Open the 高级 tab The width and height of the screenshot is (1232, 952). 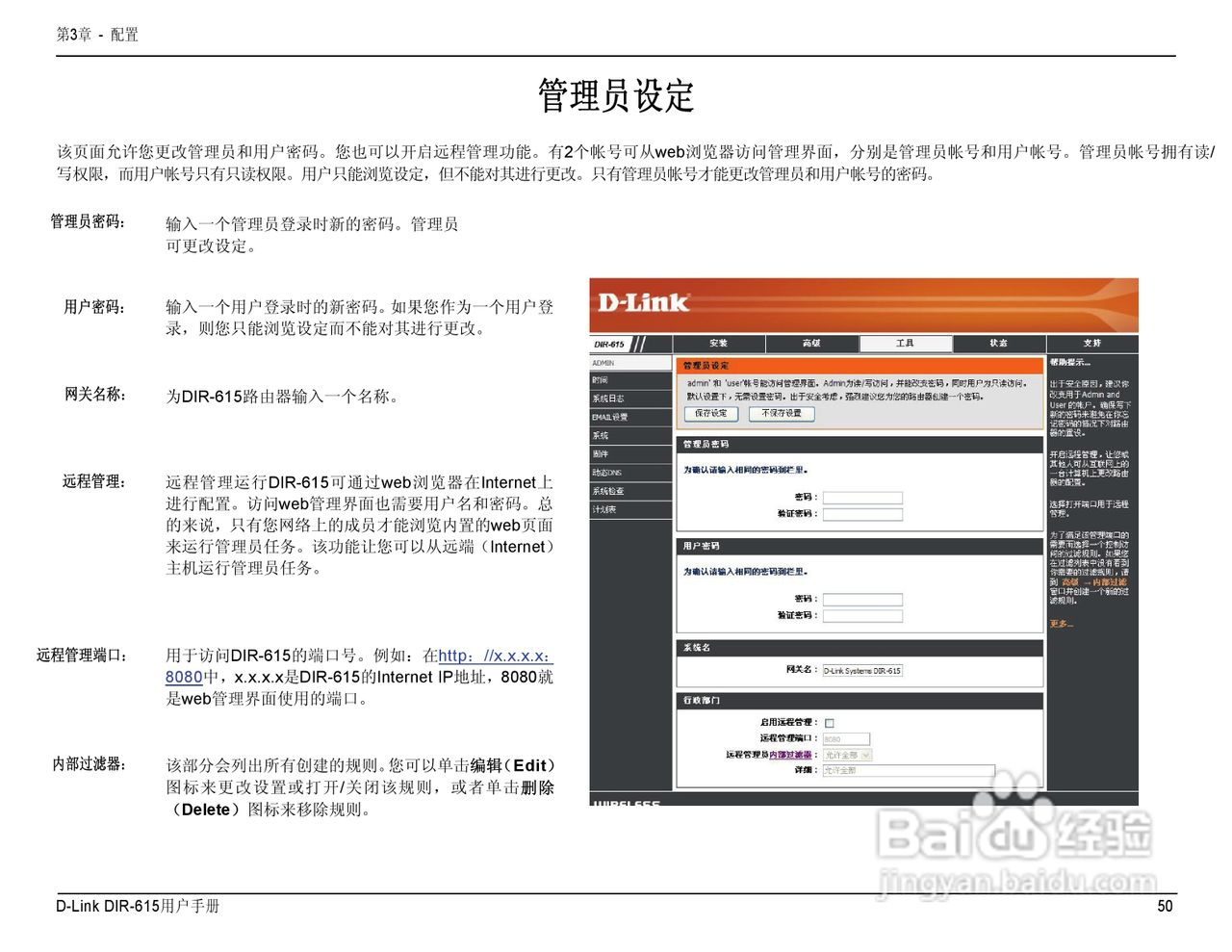point(811,344)
